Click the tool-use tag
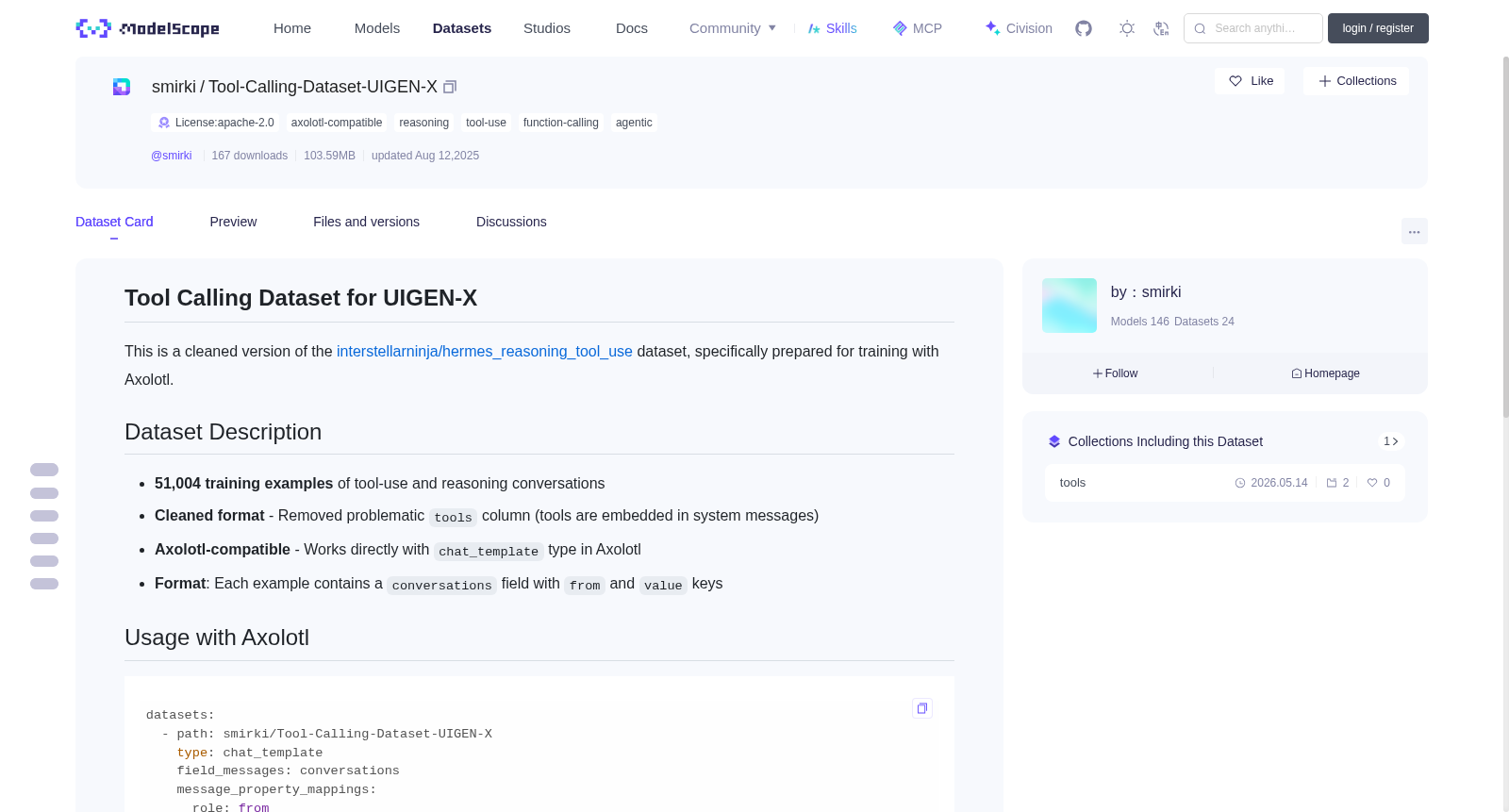Viewport: 1509px width, 812px height. pyautogui.click(x=486, y=123)
